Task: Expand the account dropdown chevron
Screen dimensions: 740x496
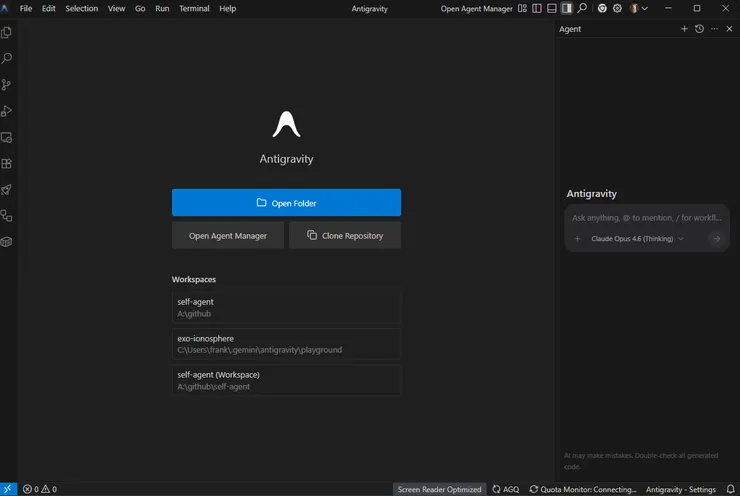Action: pos(645,8)
